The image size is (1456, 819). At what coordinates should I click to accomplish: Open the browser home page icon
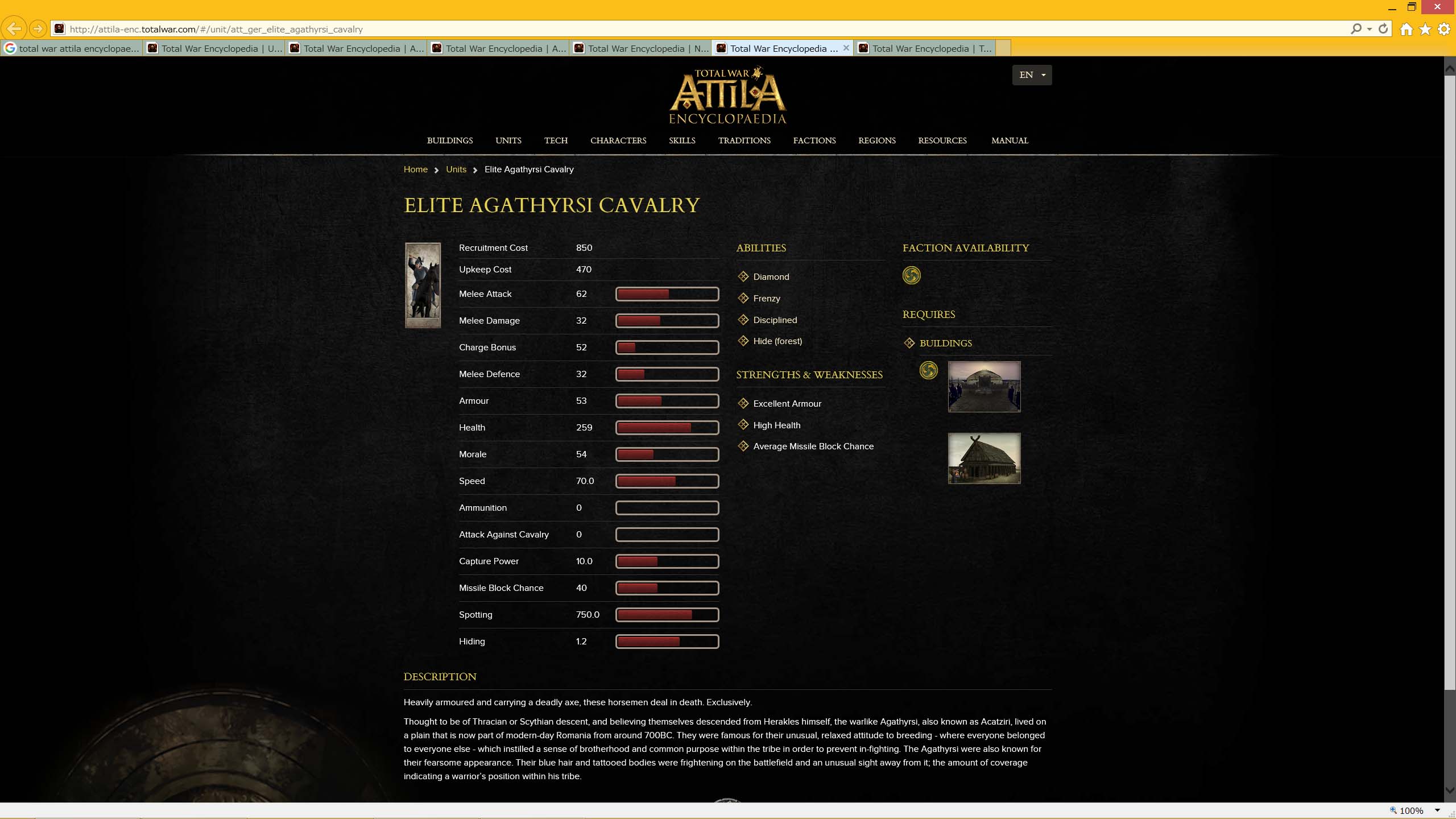1406,29
